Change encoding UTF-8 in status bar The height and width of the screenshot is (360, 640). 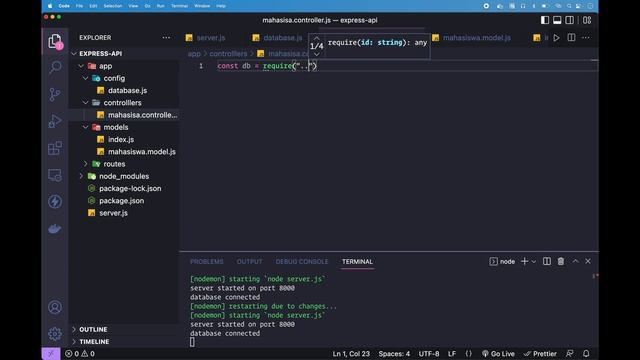tap(429, 354)
